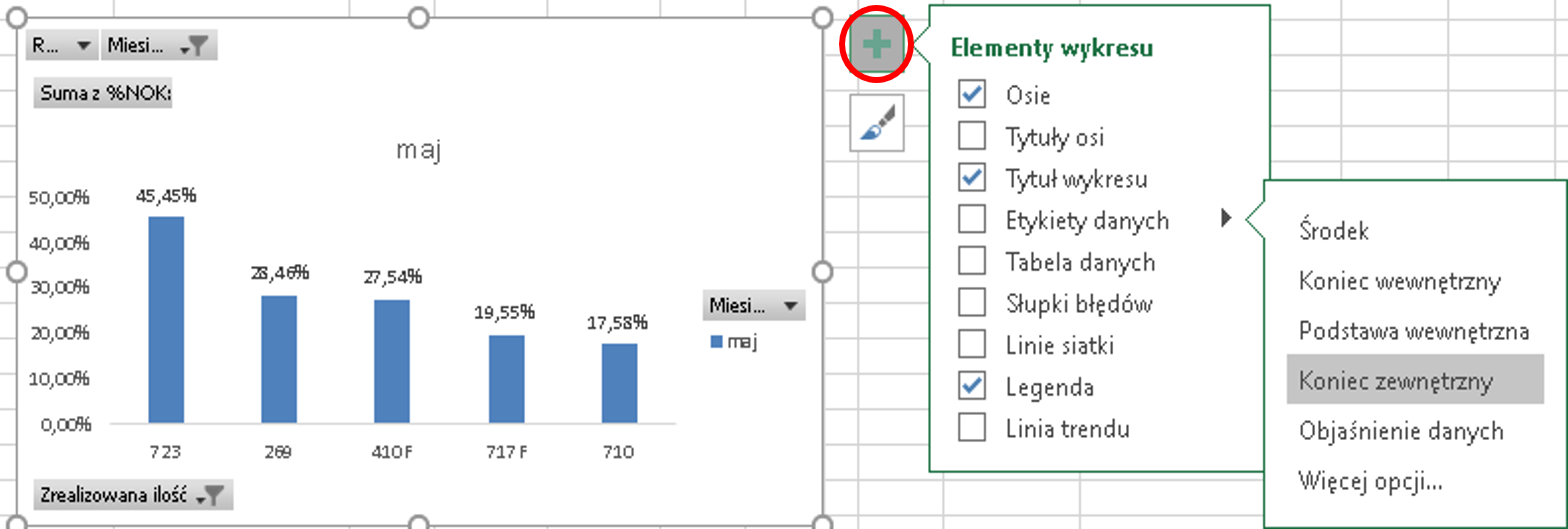Select Koniec zewnętrzny label position
The width and height of the screenshot is (1568, 529).
coord(1396,381)
